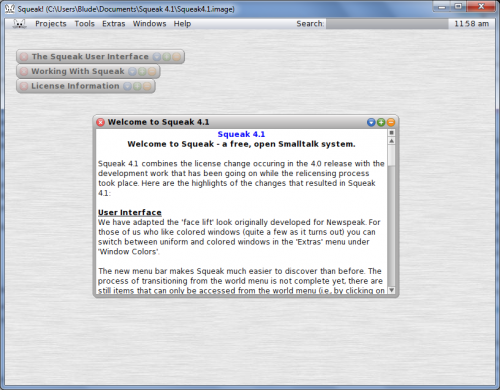The image size is (500, 390).
Task: Click green expand icon of License Information
Action: click(x=137, y=86)
